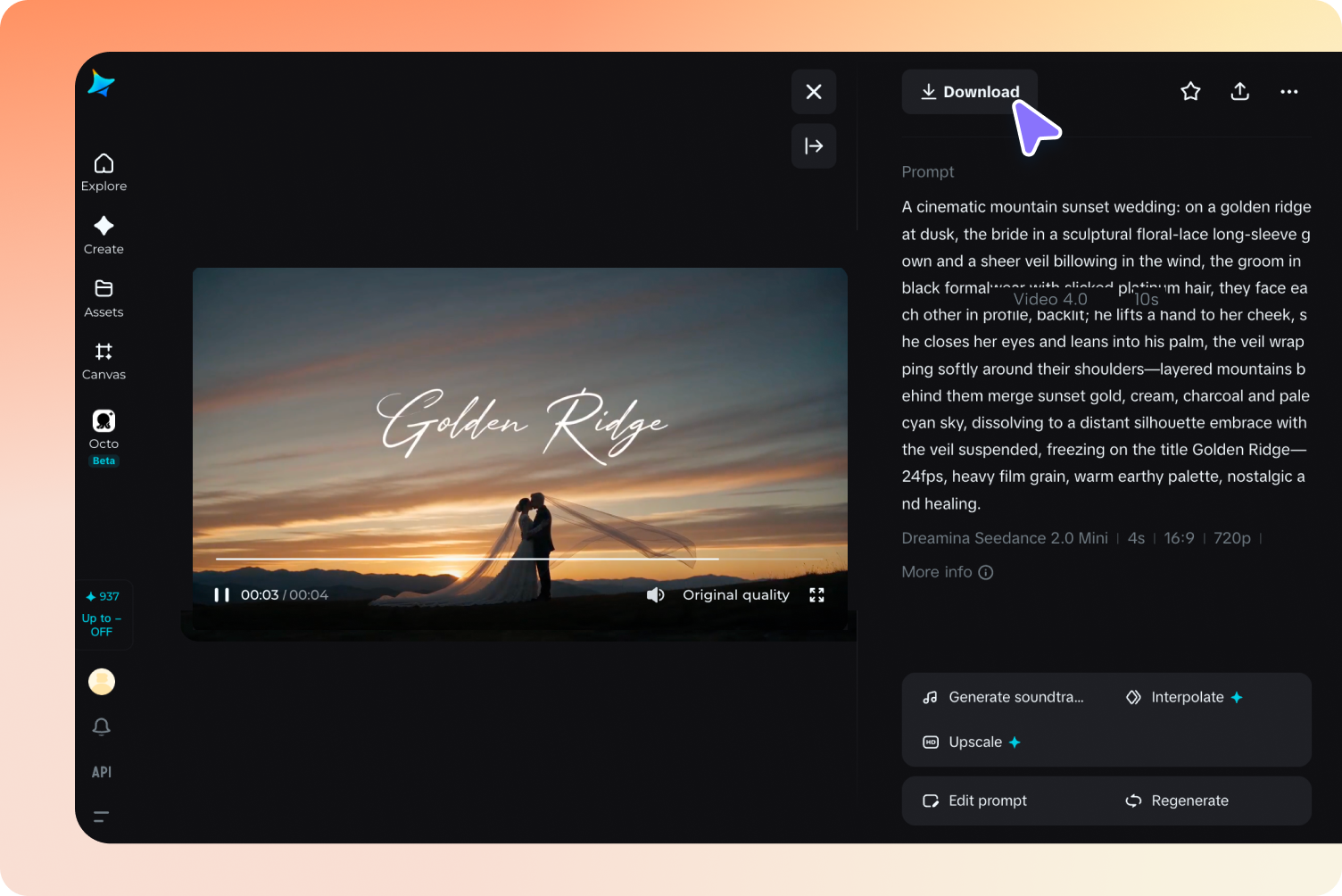
Task: Seek on the video progress bar
Action: 519,559
